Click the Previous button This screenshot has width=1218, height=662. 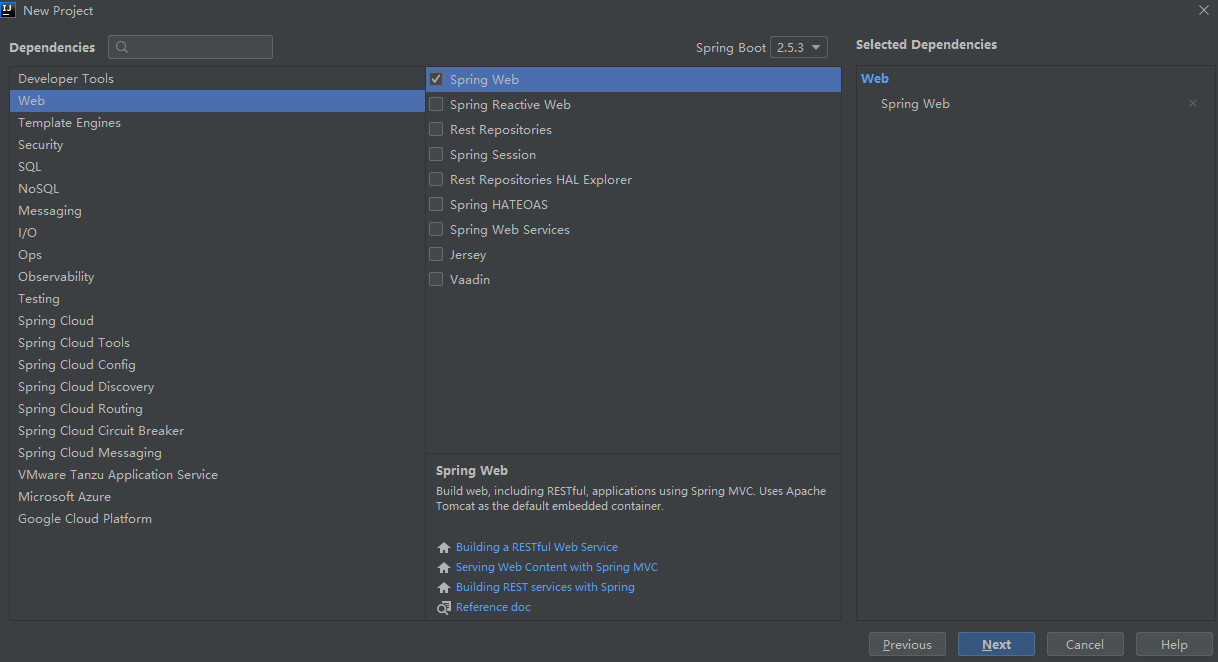907,644
